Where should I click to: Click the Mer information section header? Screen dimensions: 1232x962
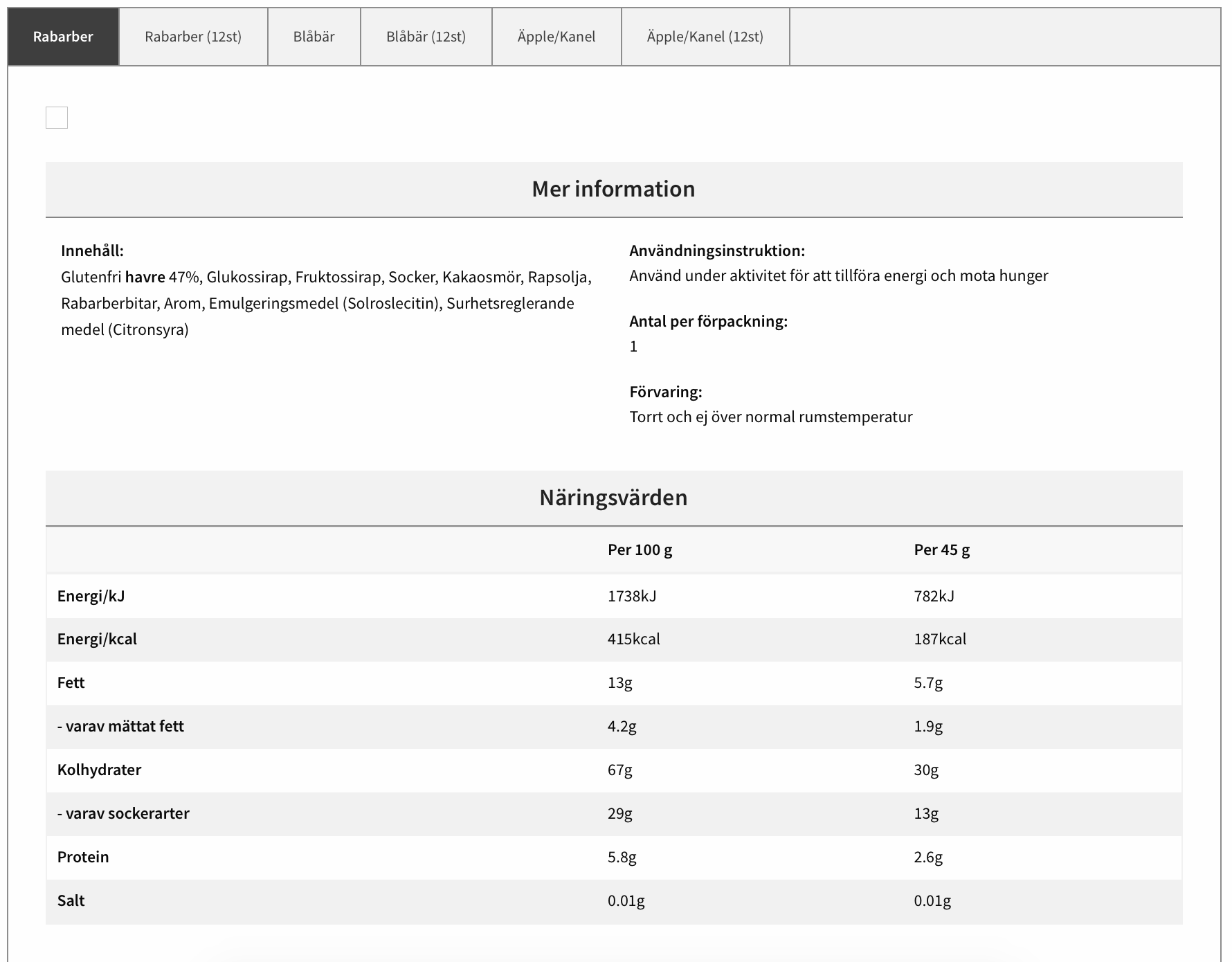coord(614,190)
